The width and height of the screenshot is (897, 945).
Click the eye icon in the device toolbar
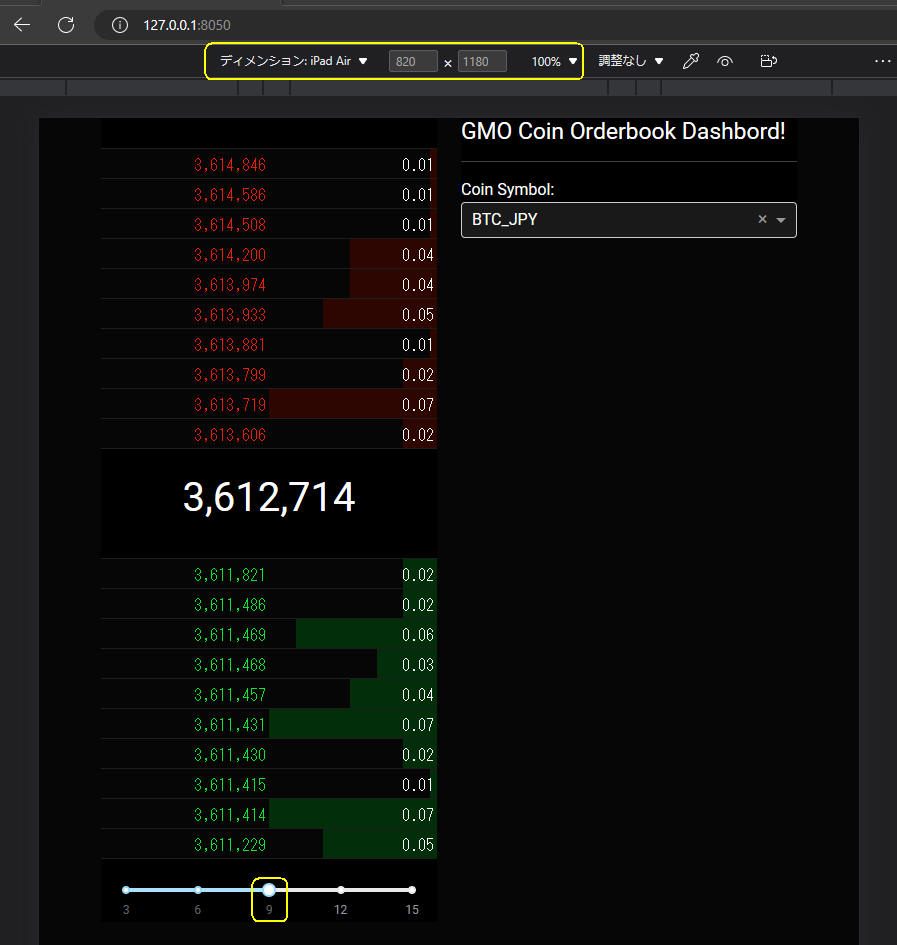pos(725,61)
